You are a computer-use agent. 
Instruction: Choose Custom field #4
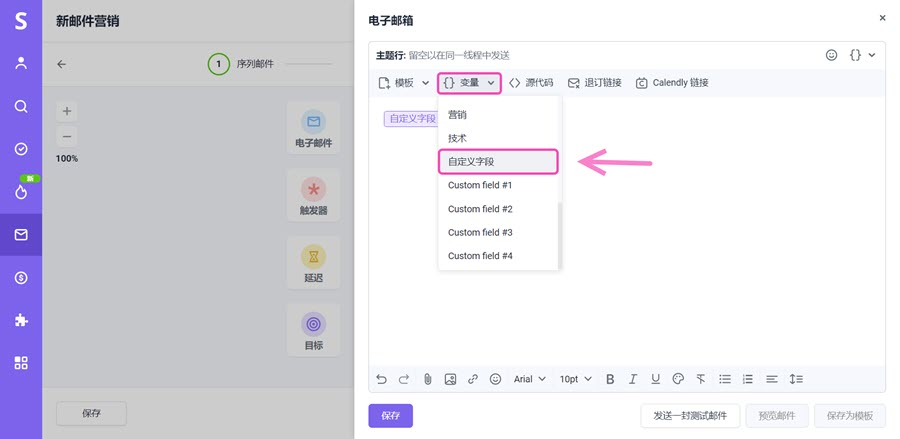(498, 256)
